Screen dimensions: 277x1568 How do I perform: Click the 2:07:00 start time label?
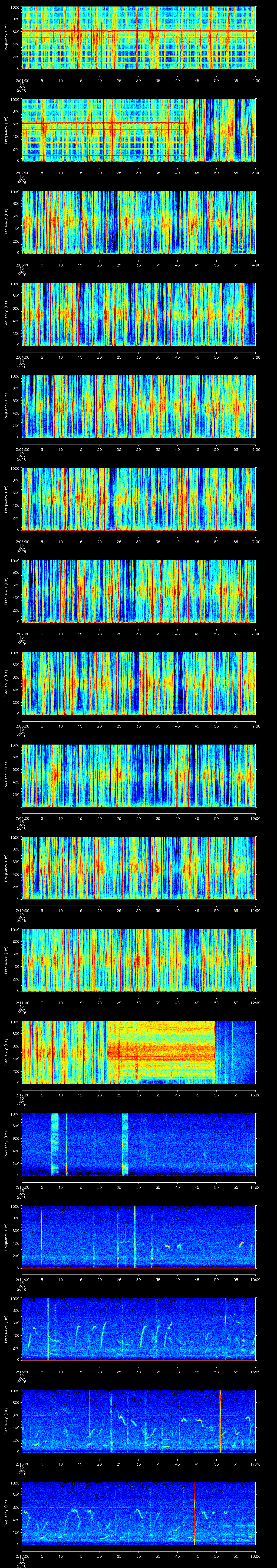pos(22,634)
